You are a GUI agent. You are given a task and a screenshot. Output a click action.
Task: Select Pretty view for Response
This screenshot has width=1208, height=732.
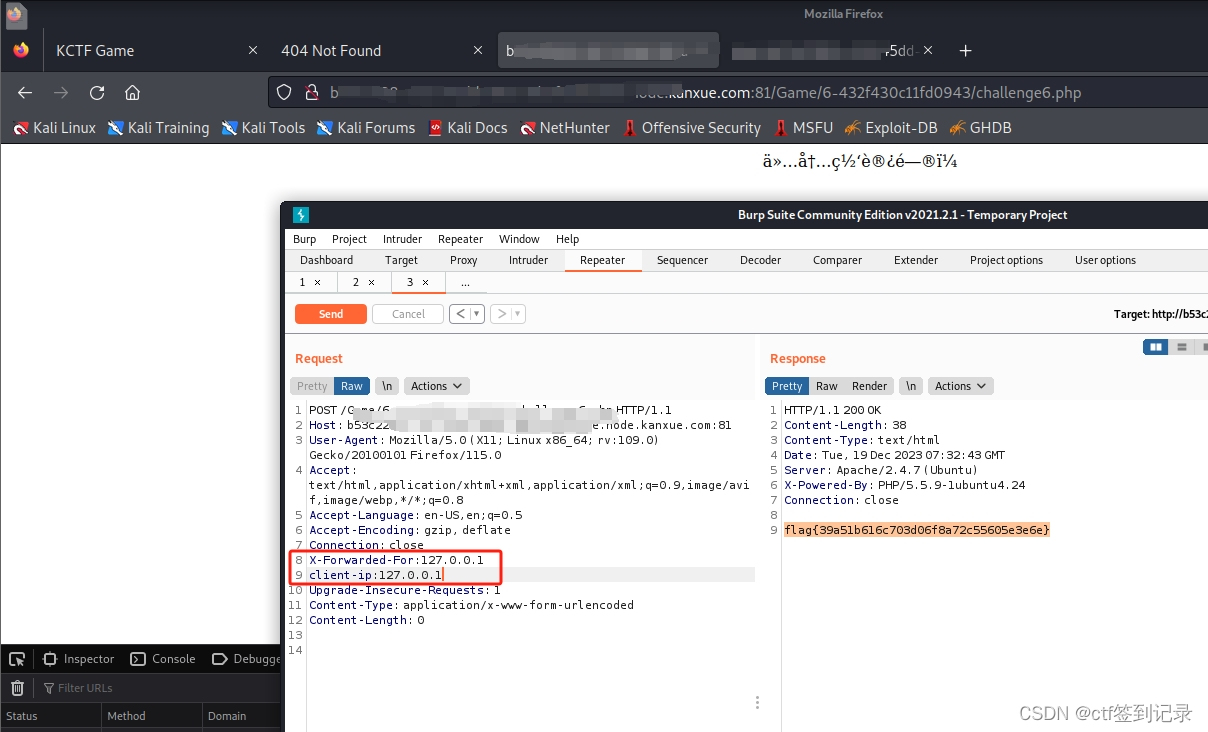click(x=787, y=386)
